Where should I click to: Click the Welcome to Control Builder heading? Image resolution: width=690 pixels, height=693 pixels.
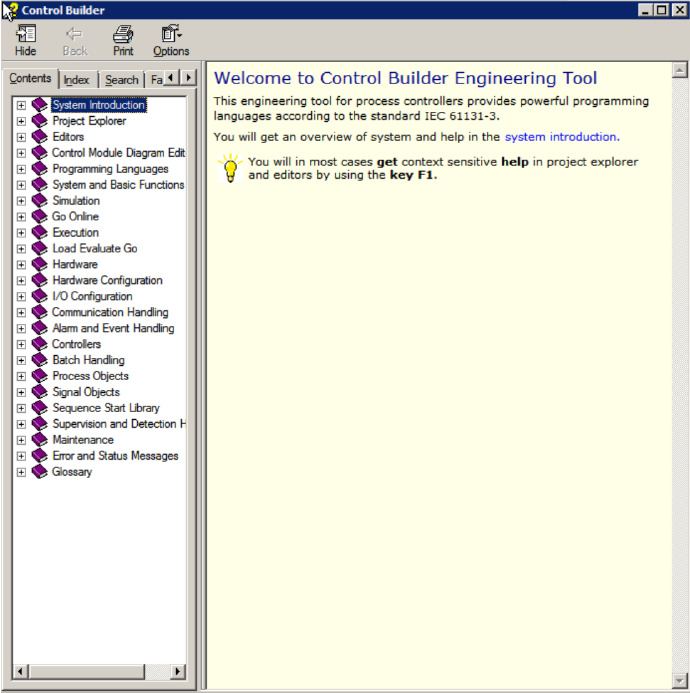[x=405, y=78]
